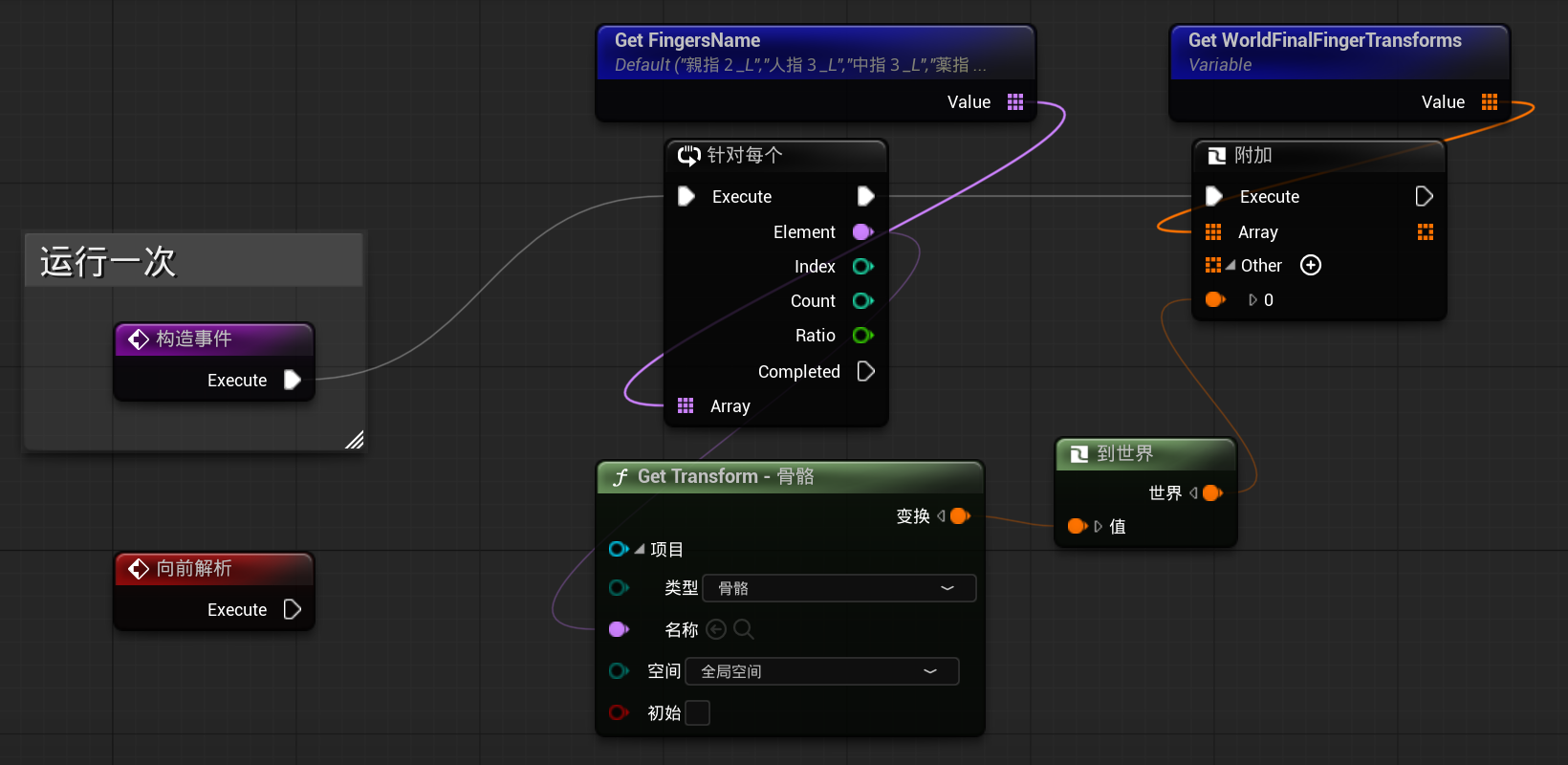This screenshot has width=1568, height=765.
Task: Click the Get WorldFinalFingerTransforms Value output pin
Action: pos(1490,102)
